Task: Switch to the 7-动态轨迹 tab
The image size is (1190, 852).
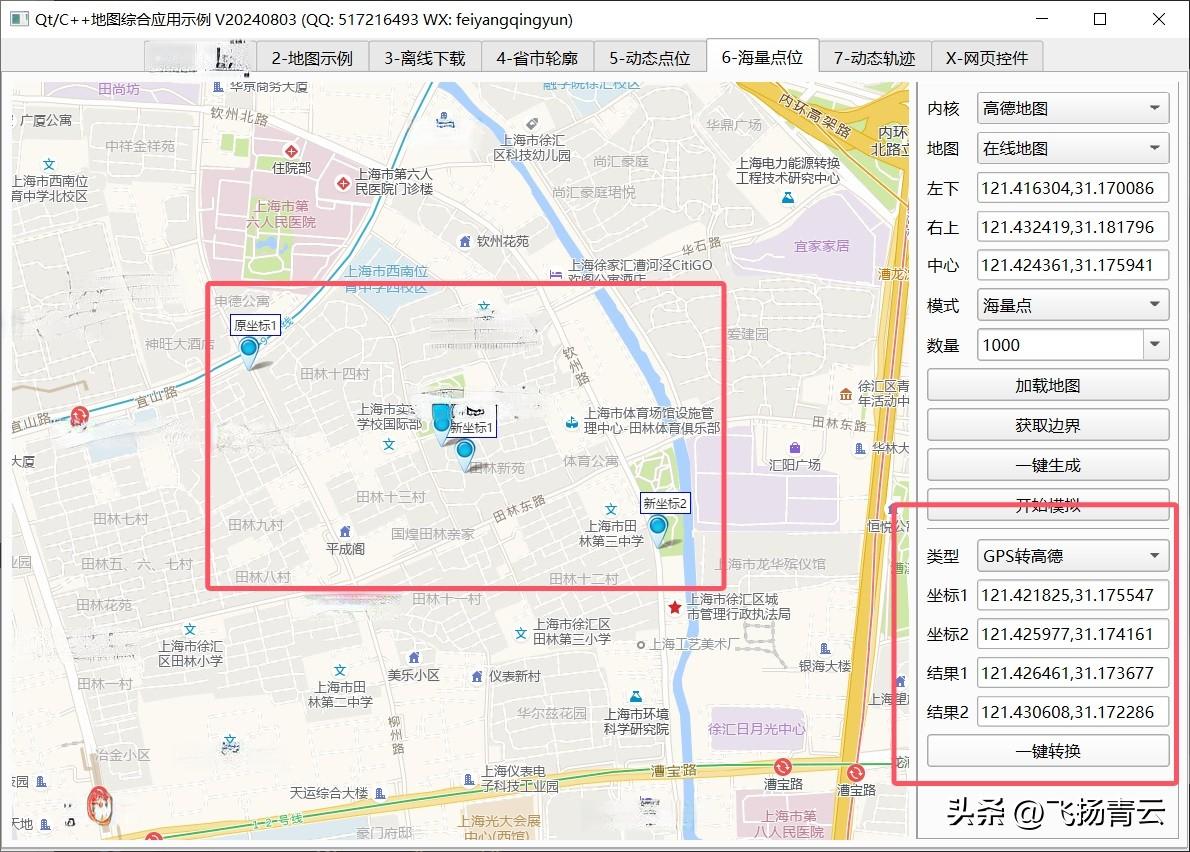Action: pos(874,58)
